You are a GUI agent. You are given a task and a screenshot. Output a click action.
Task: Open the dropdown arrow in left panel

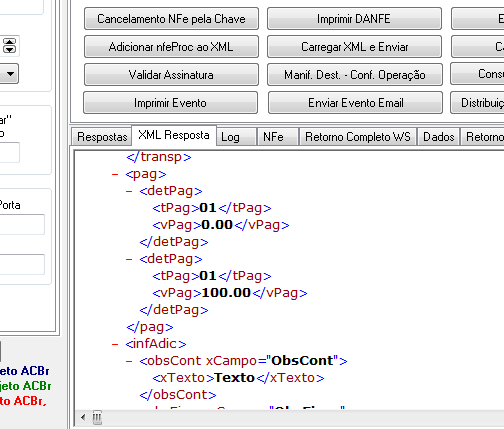10,74
